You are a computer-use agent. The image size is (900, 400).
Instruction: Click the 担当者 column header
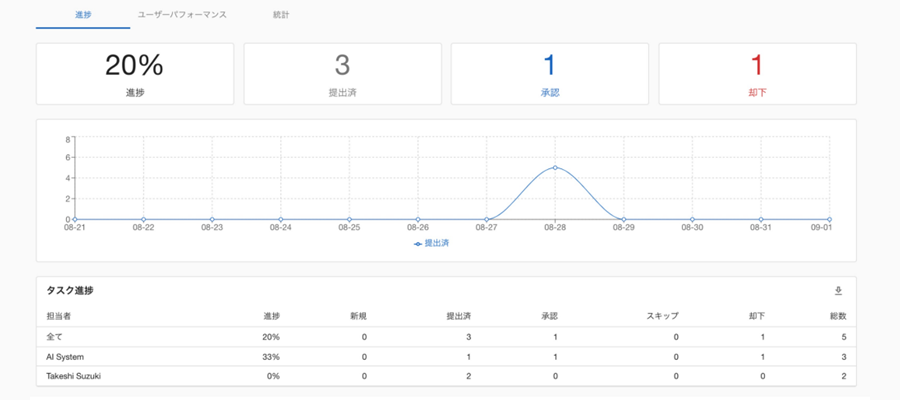pos(60,316)
